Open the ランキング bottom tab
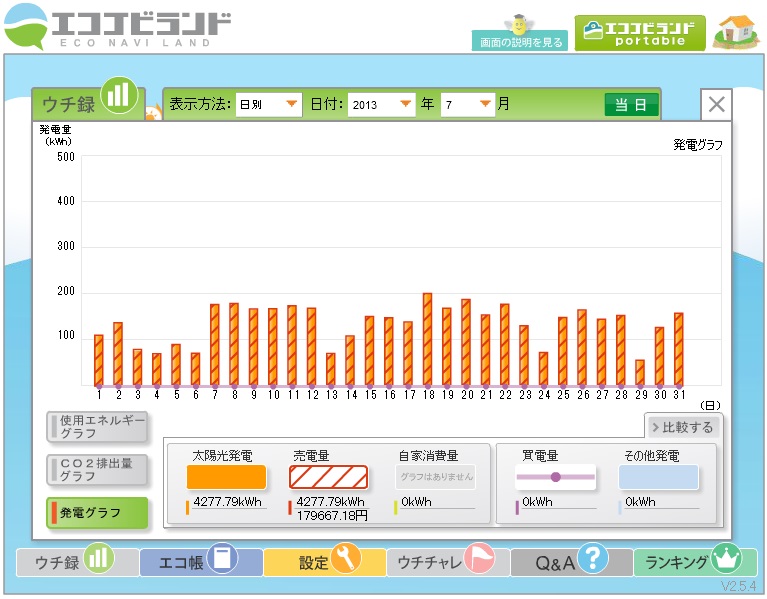This screenshot has width=767, height=599. (695, 562)
